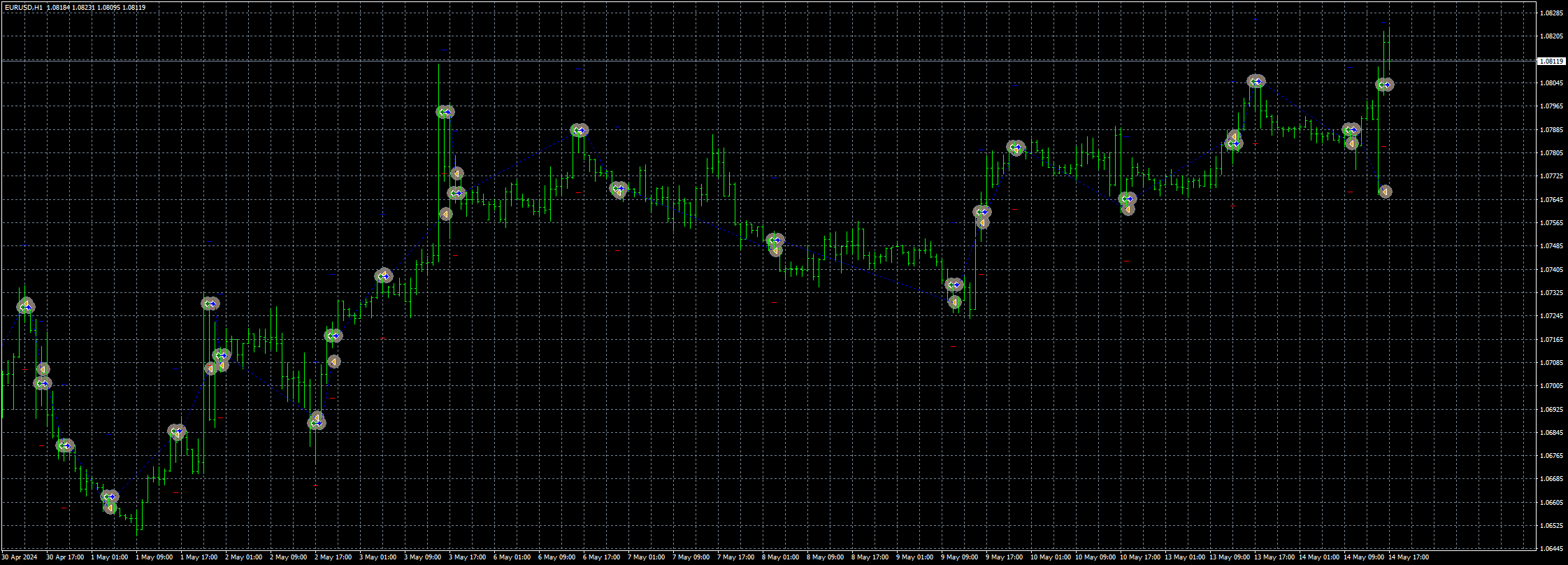The width and height of the screenshot is (1568, 565).
Task: Click the 3 May 09:00 time label
Action: pyautogui.click(x=423, y=557)
